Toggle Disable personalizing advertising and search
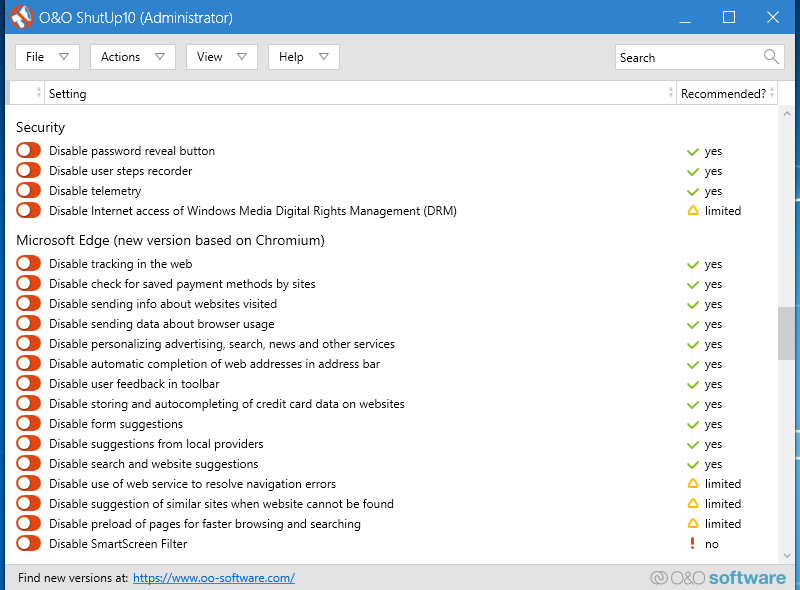This screenshot has width=800, height=590. pyautogui.click(x=28, y=343)
